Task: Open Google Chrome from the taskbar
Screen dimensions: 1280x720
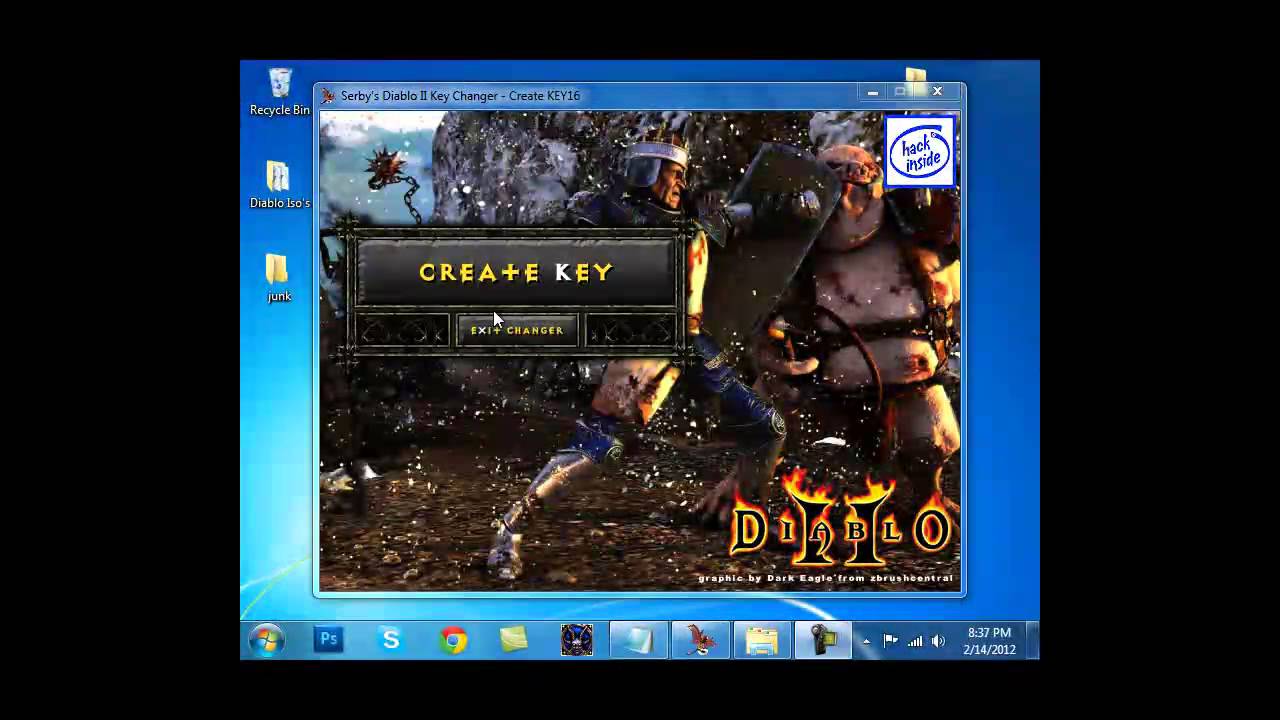Action: (453, 640)
